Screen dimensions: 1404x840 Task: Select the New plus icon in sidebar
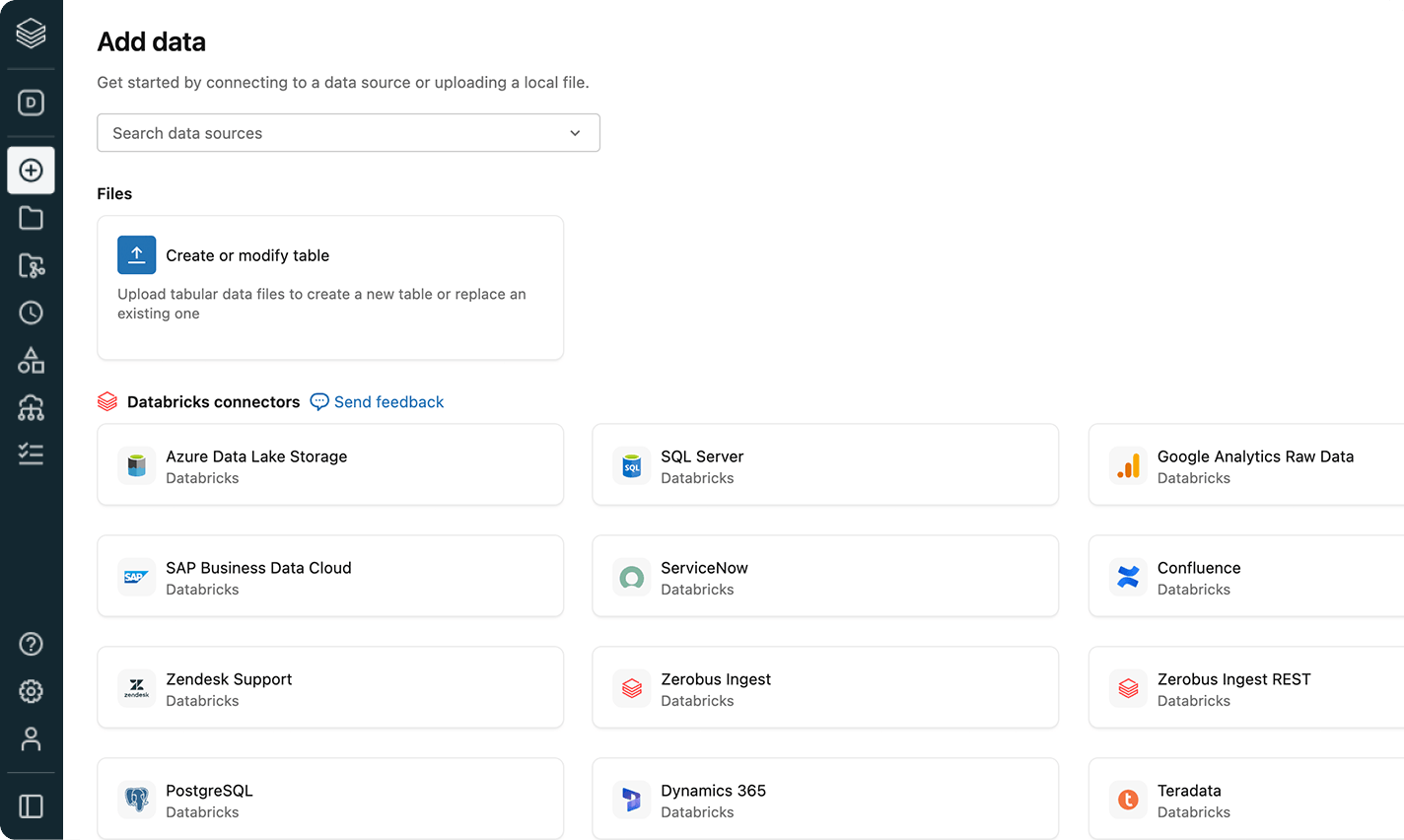click(31, 171)
